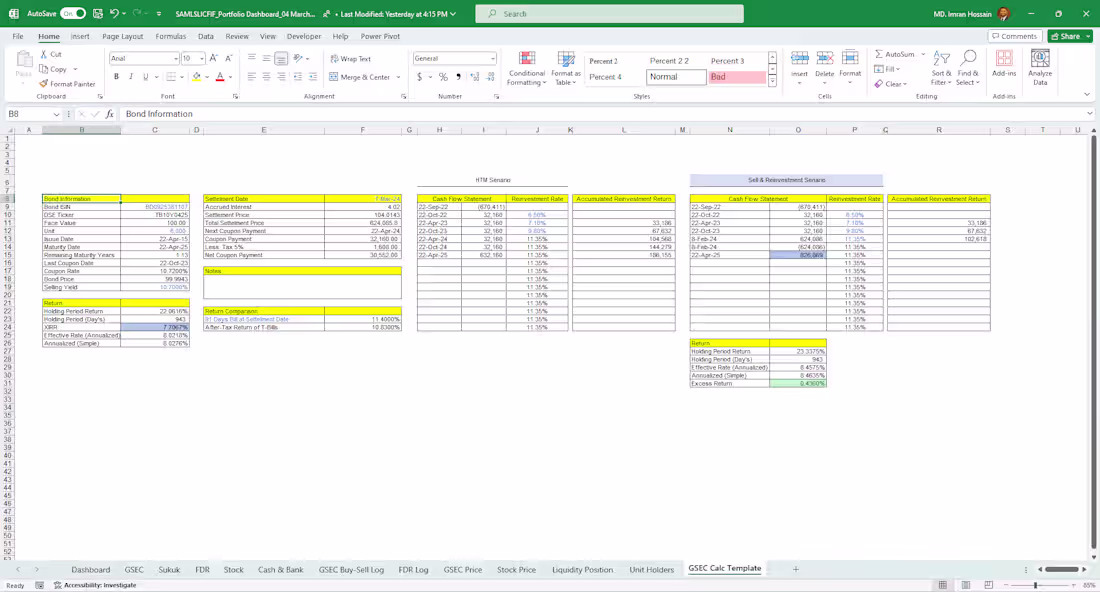1100x592 pixels.
Task: Apply the Bad cell style
Action: pos(737,77)
